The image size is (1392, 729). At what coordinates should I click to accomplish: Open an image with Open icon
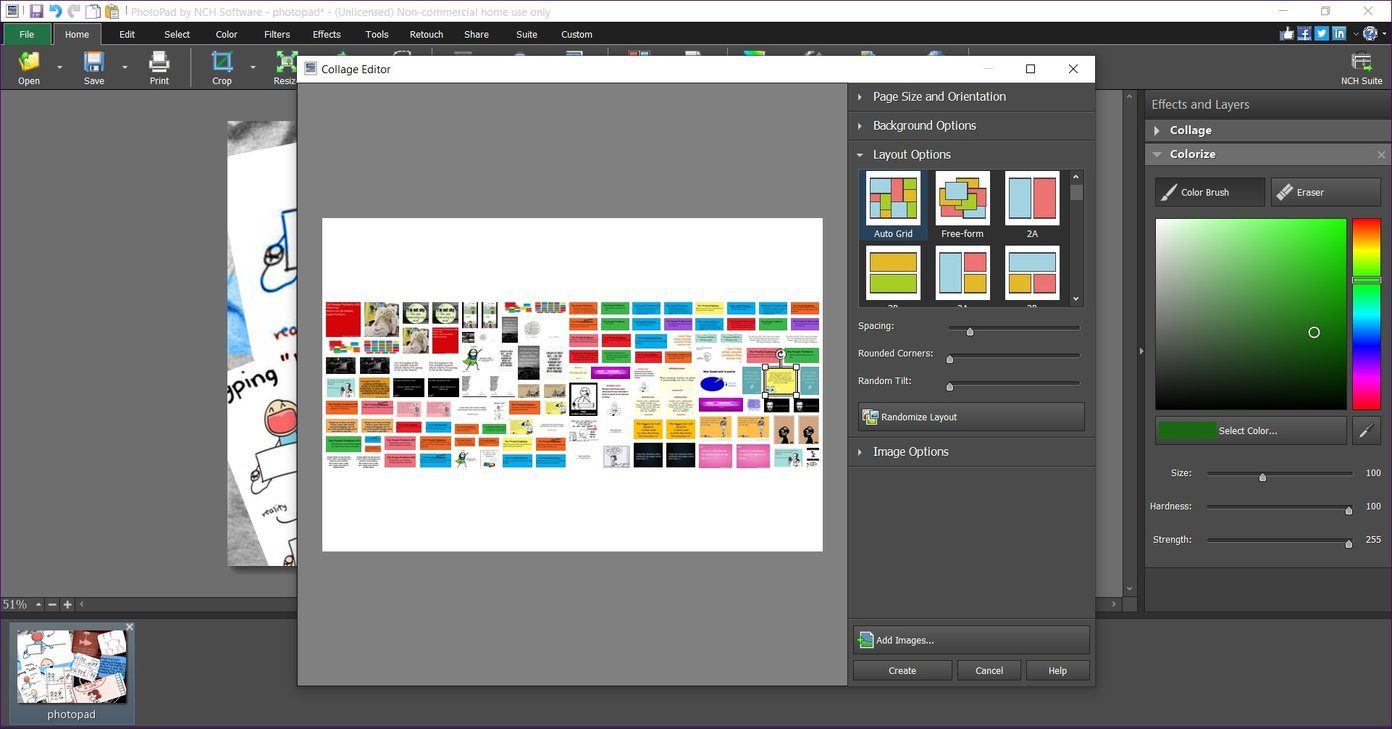click(29, 67)
